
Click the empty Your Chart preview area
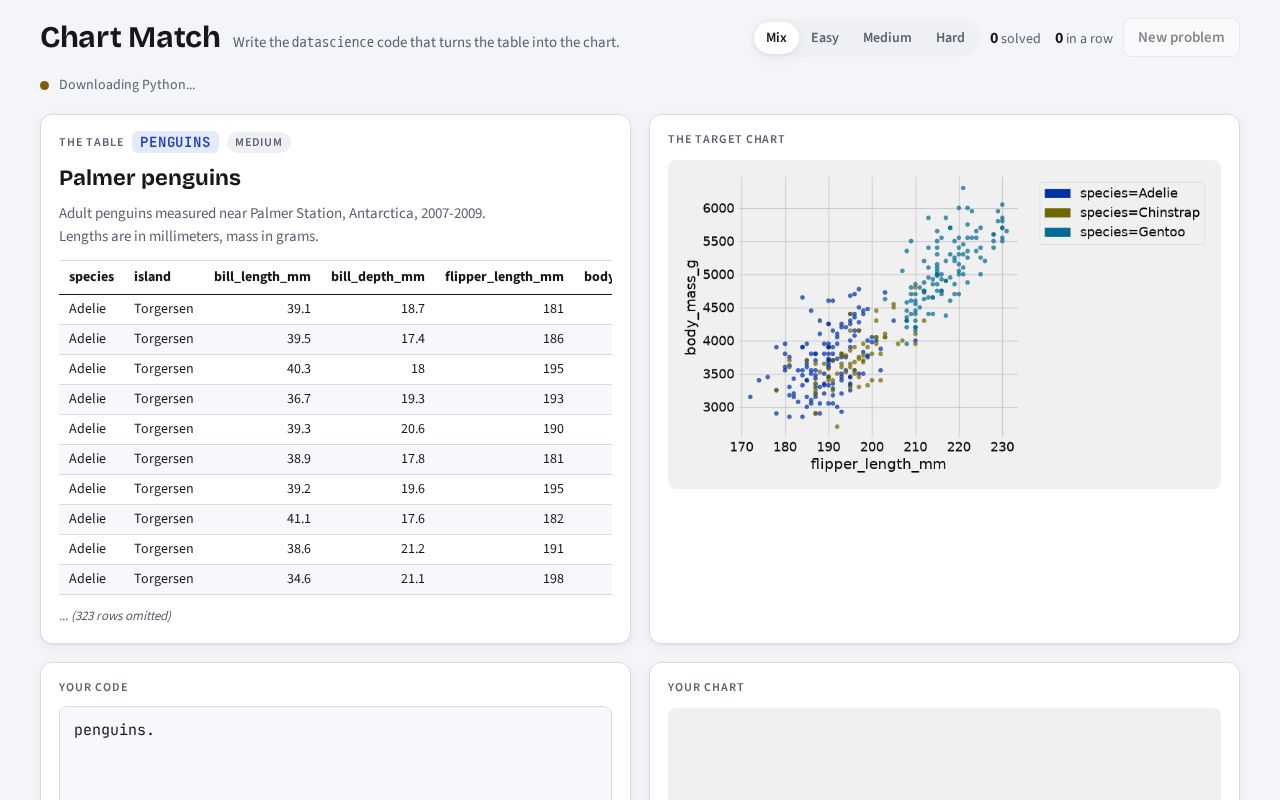[x=944, y=754]
